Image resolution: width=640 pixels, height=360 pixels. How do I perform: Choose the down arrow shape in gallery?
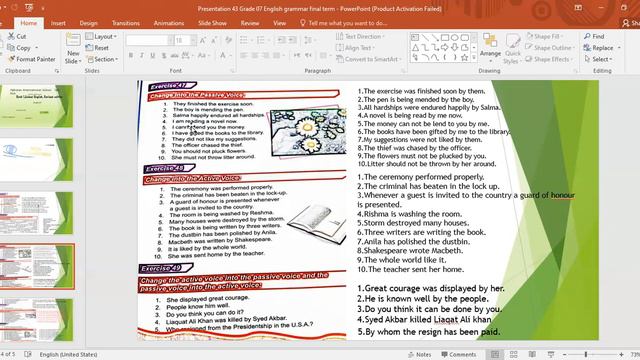455,48
